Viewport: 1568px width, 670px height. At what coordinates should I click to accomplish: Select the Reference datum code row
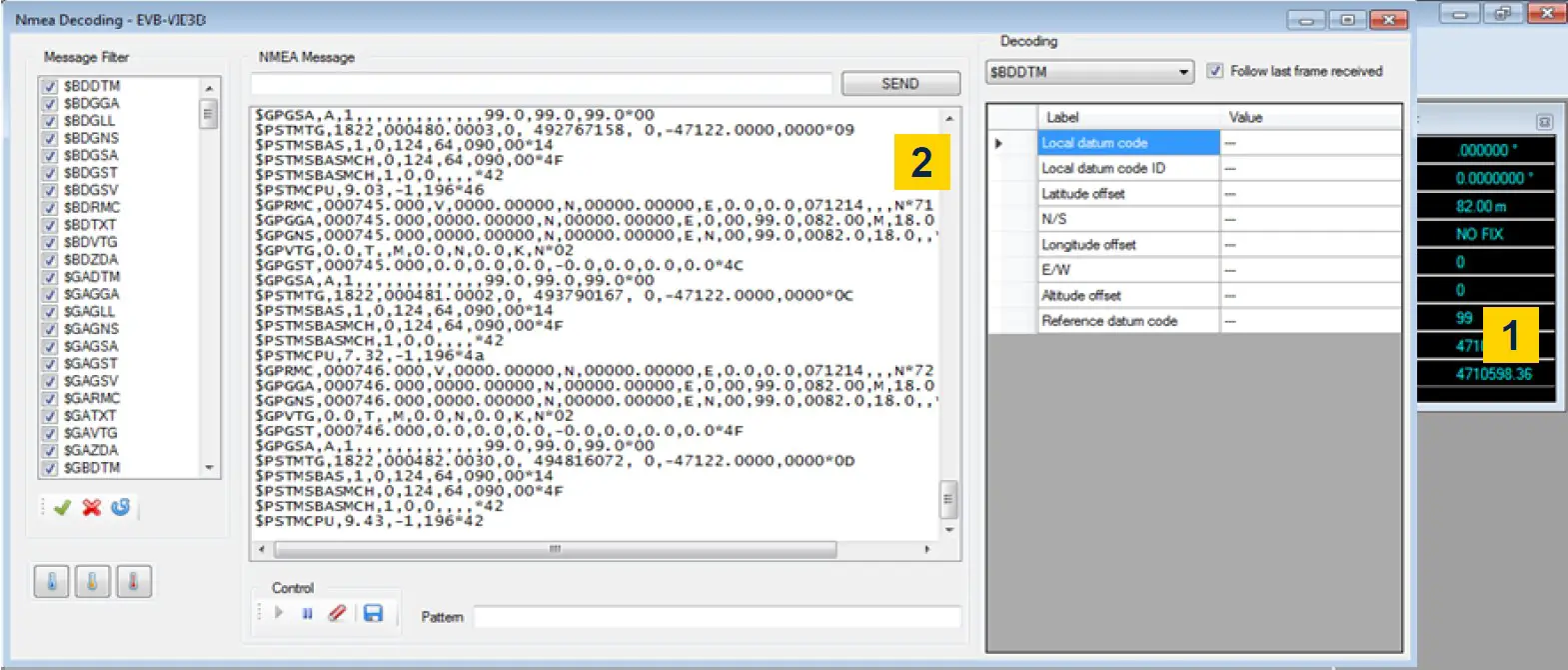point(1128,321)
